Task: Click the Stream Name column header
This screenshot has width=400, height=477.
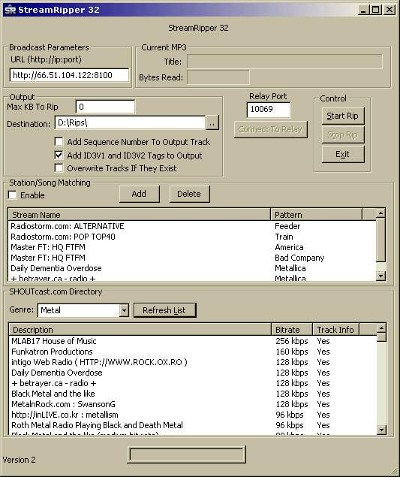Action: (139, 215)
